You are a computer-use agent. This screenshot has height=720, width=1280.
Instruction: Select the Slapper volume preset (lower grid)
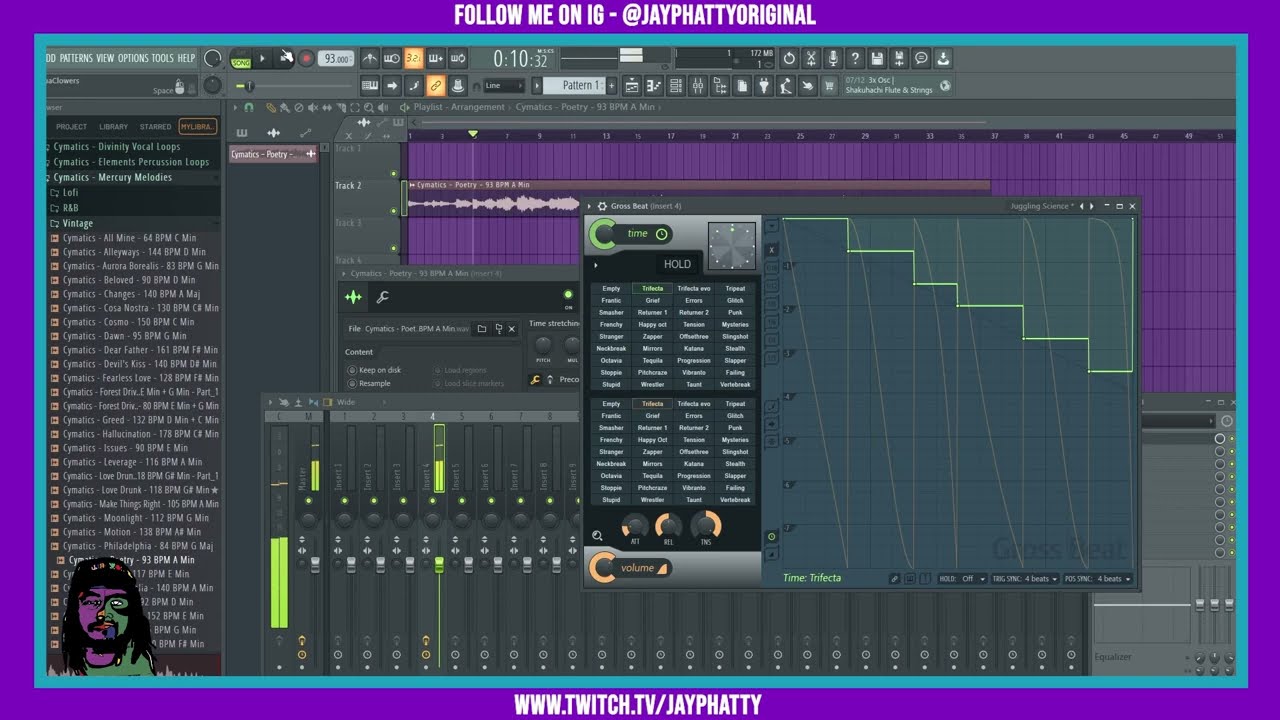735,476
